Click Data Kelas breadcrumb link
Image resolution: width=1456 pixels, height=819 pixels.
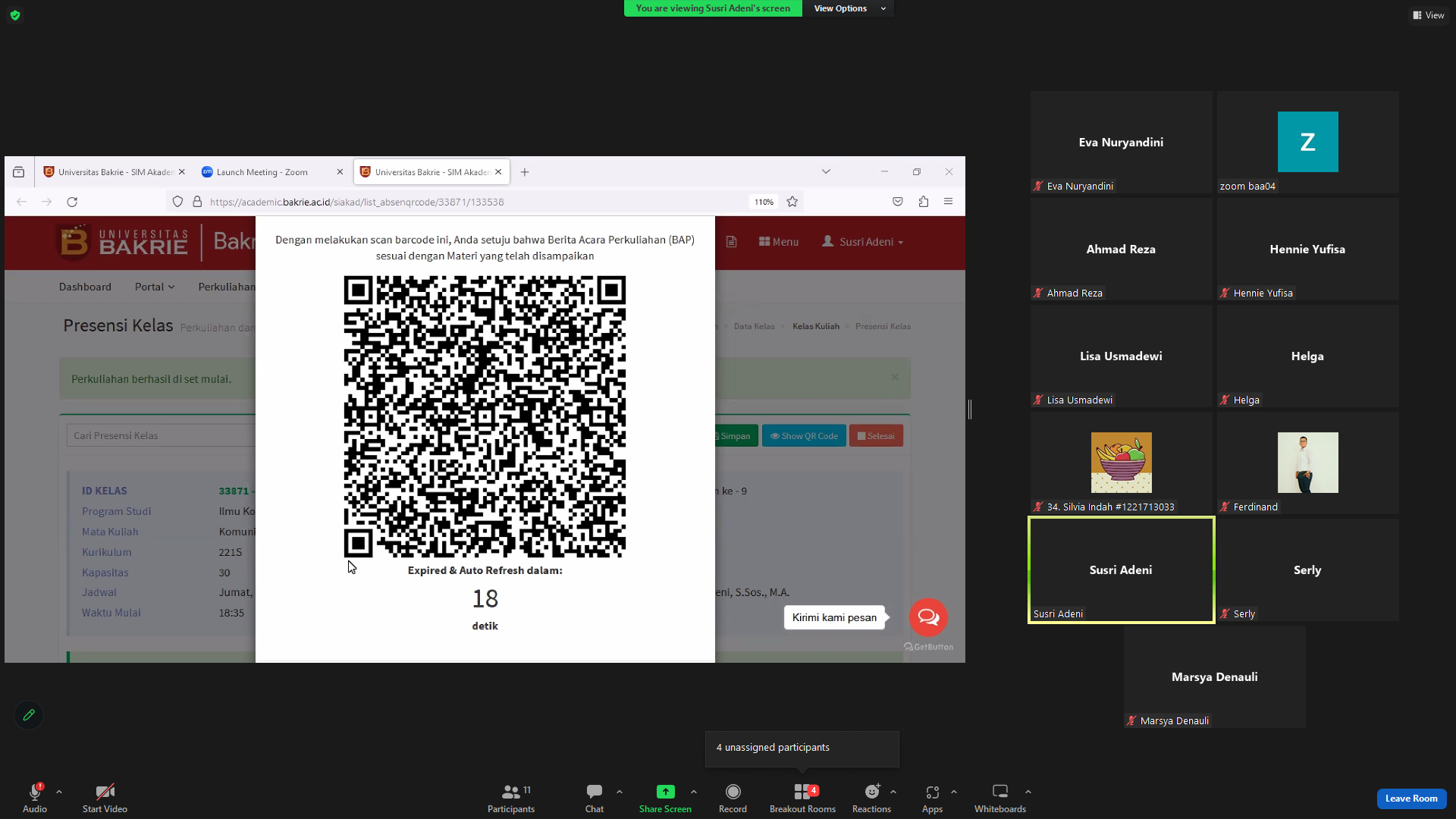(754, 327)
